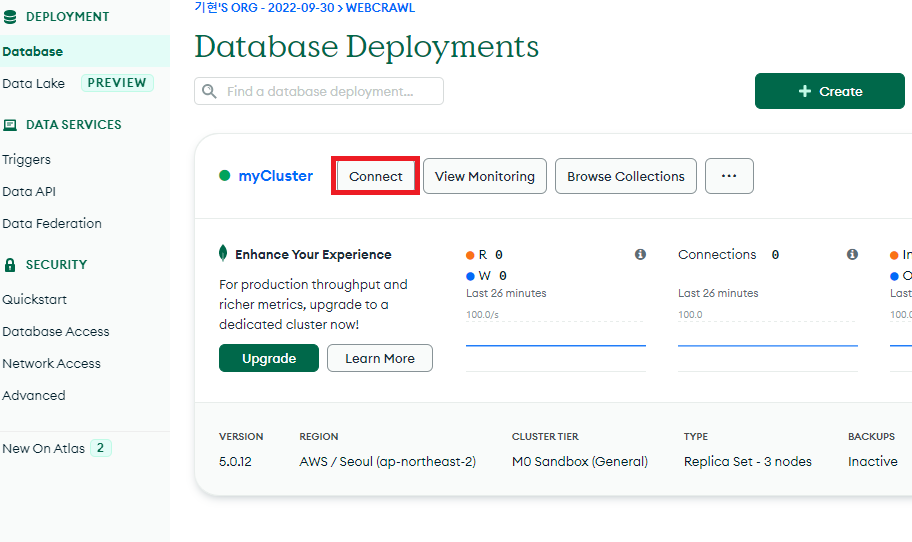Click the PREVIEW badge next to Data Lake
The image size is (912, 542).
tap(117, 83)
